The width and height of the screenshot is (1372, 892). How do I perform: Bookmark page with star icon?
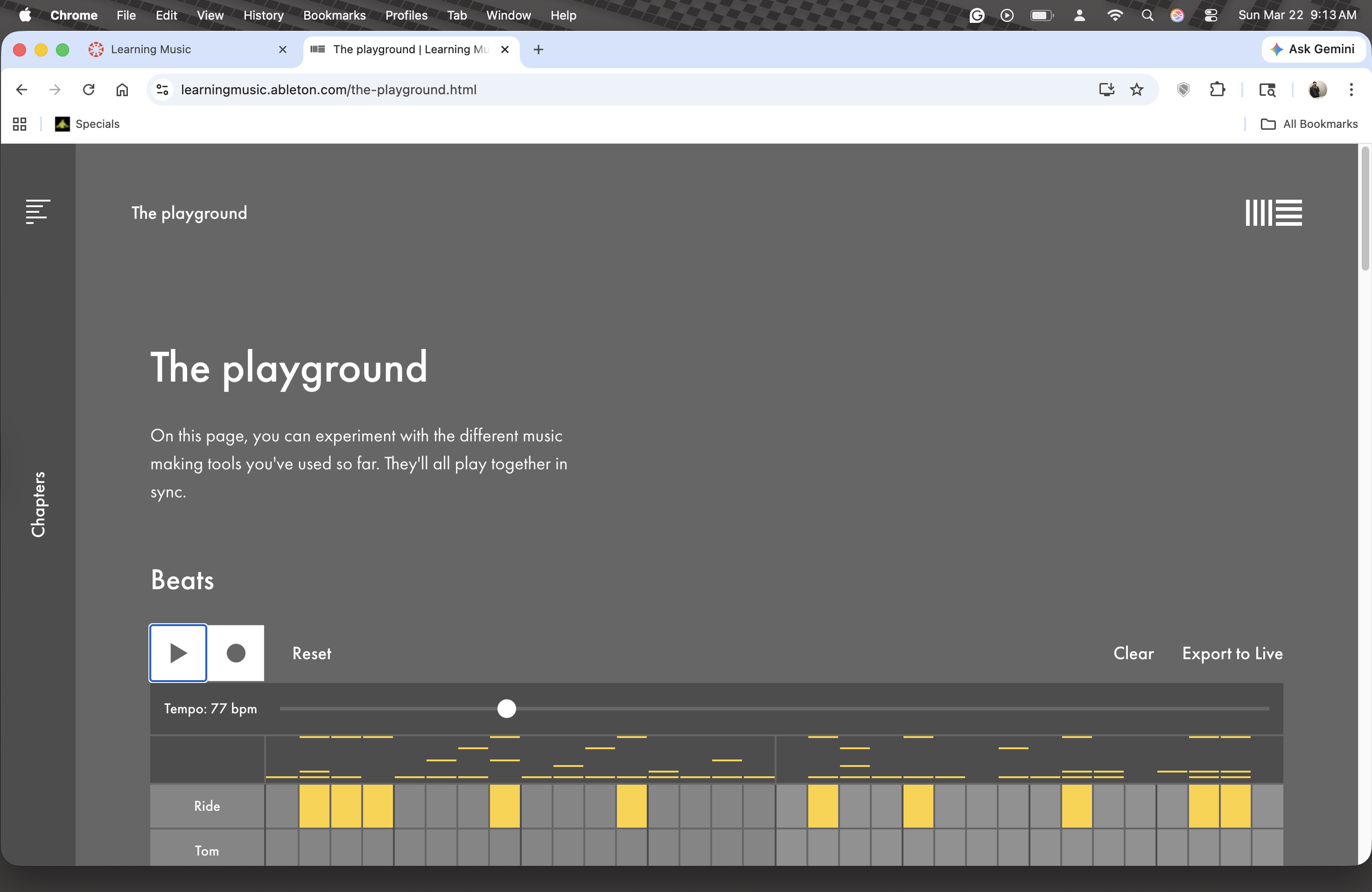pyautogui.click(x=1136, y=90)
